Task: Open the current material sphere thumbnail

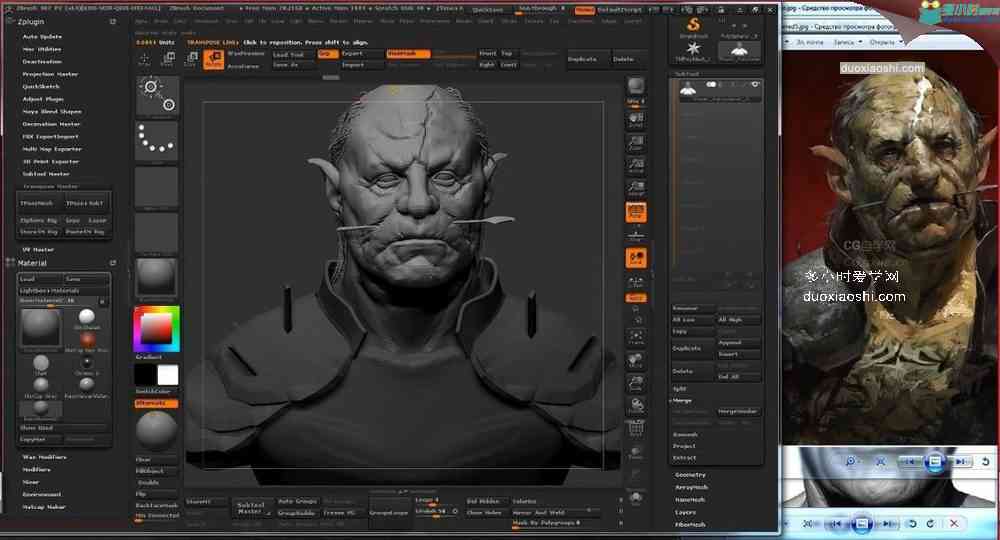Action: click(x=157, y=278)
